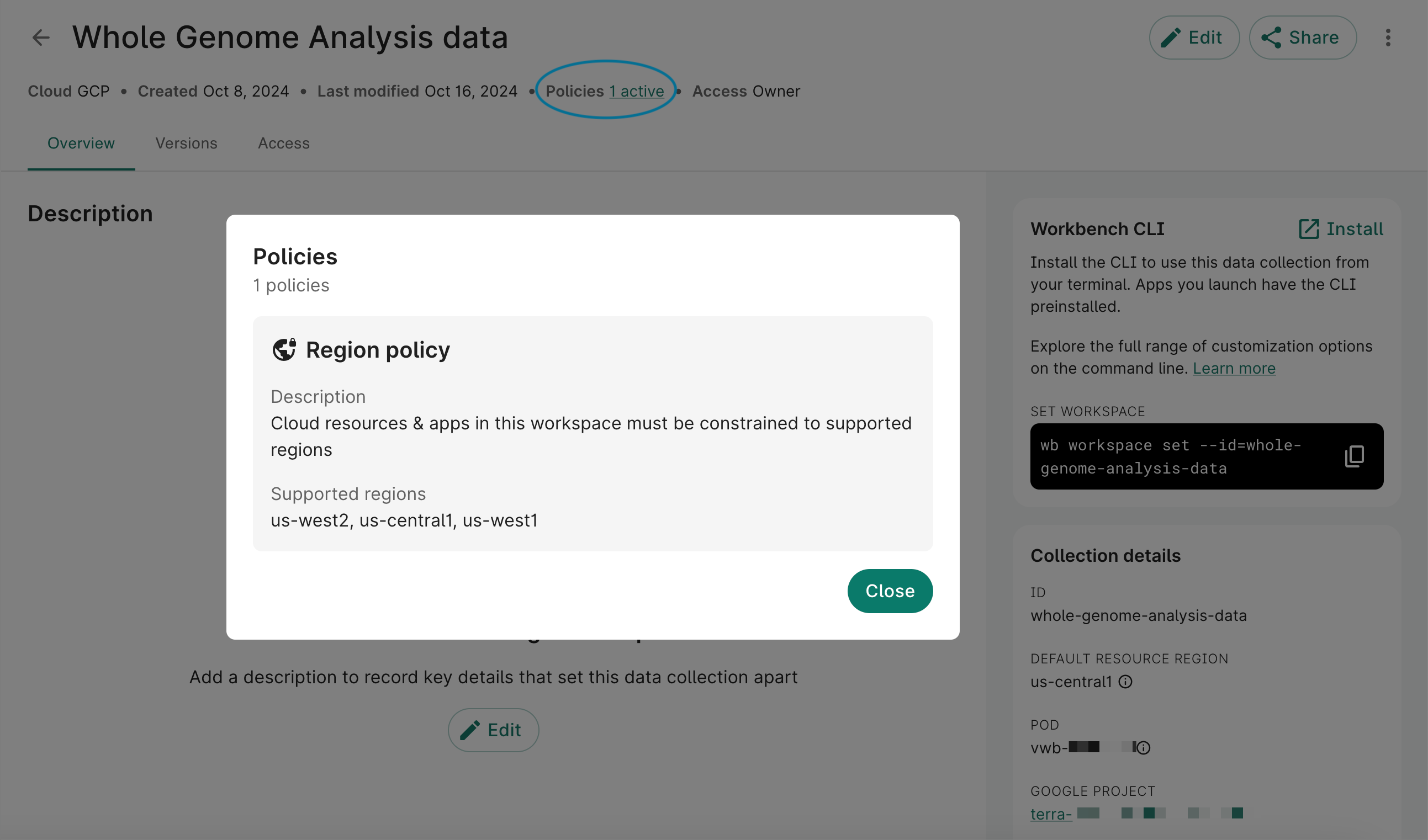Click the Close button on Policies dialog
The width and height of the screenshot is (1428, 840).
[x=890, y=590]
